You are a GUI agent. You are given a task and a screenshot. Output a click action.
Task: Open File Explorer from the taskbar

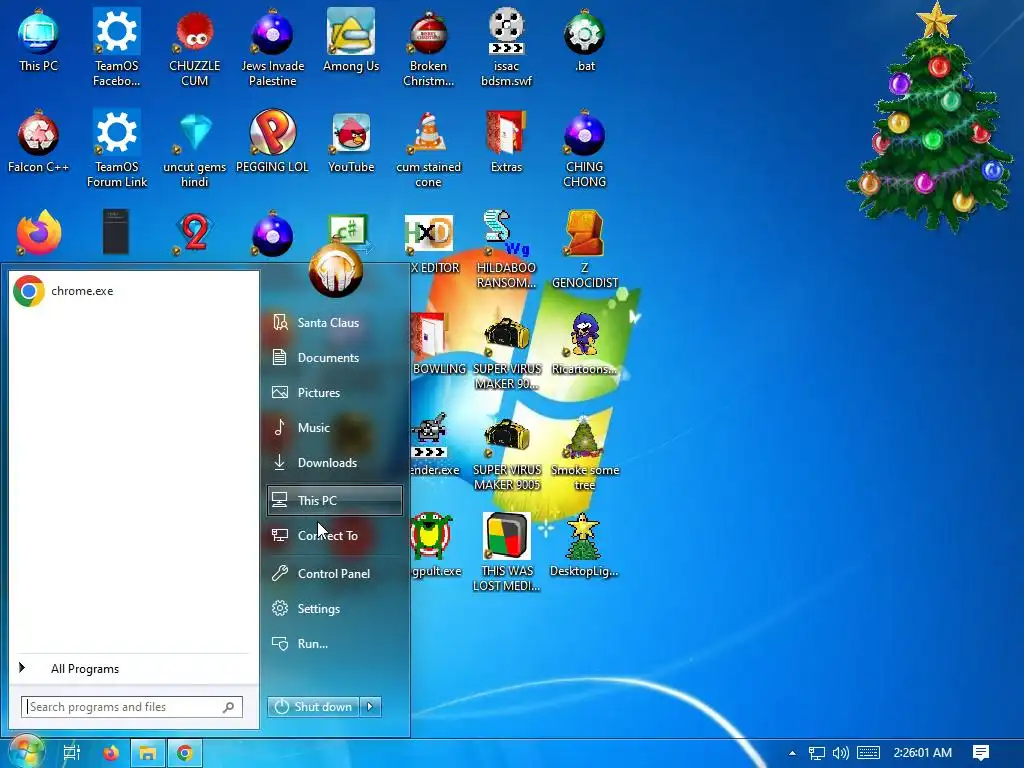[148, 753]
